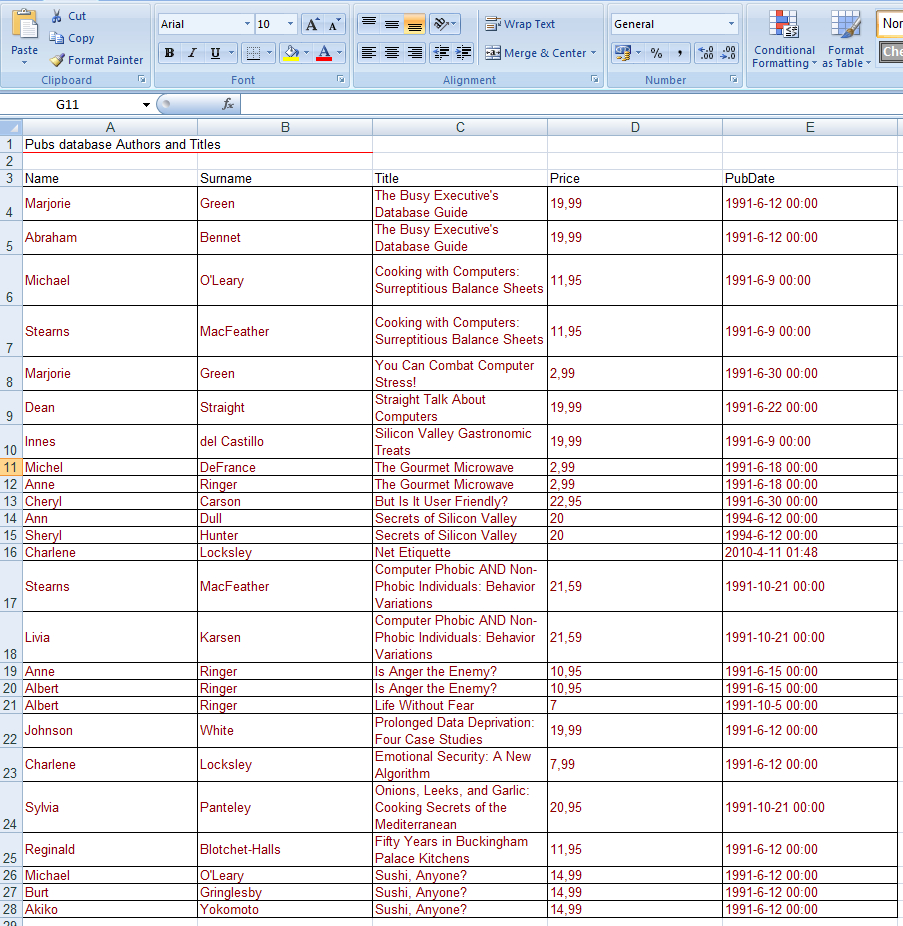Apply Percent Style number format
Image resolution: width=903 pixels, height=926 pixels.
(x=656, y=53)
